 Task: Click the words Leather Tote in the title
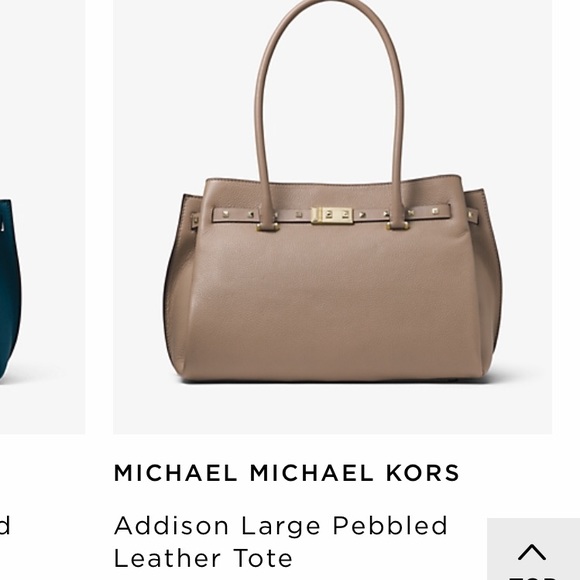click(x=203, y=559)
